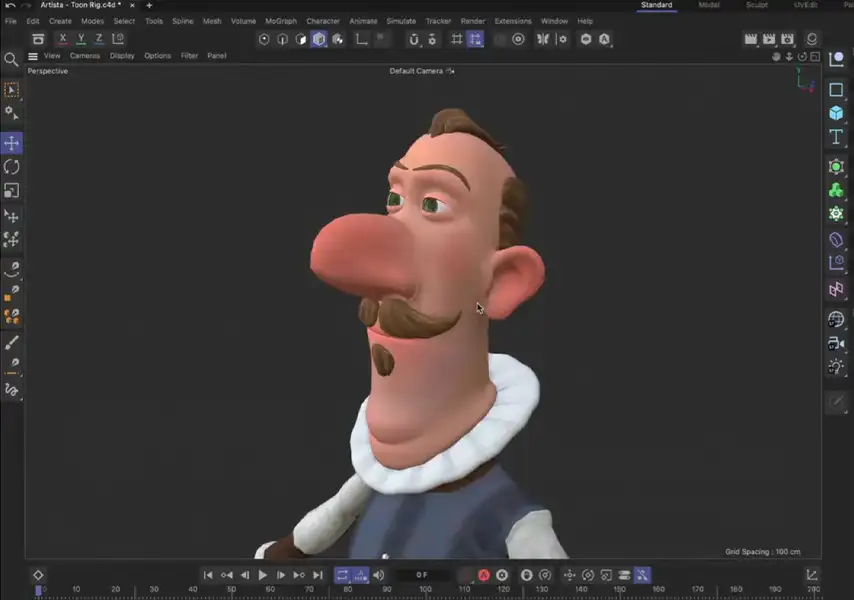The height and width of the screenshot is (600, 854).
Task: Toggle Y axis lock
Action: coord(81,39)
